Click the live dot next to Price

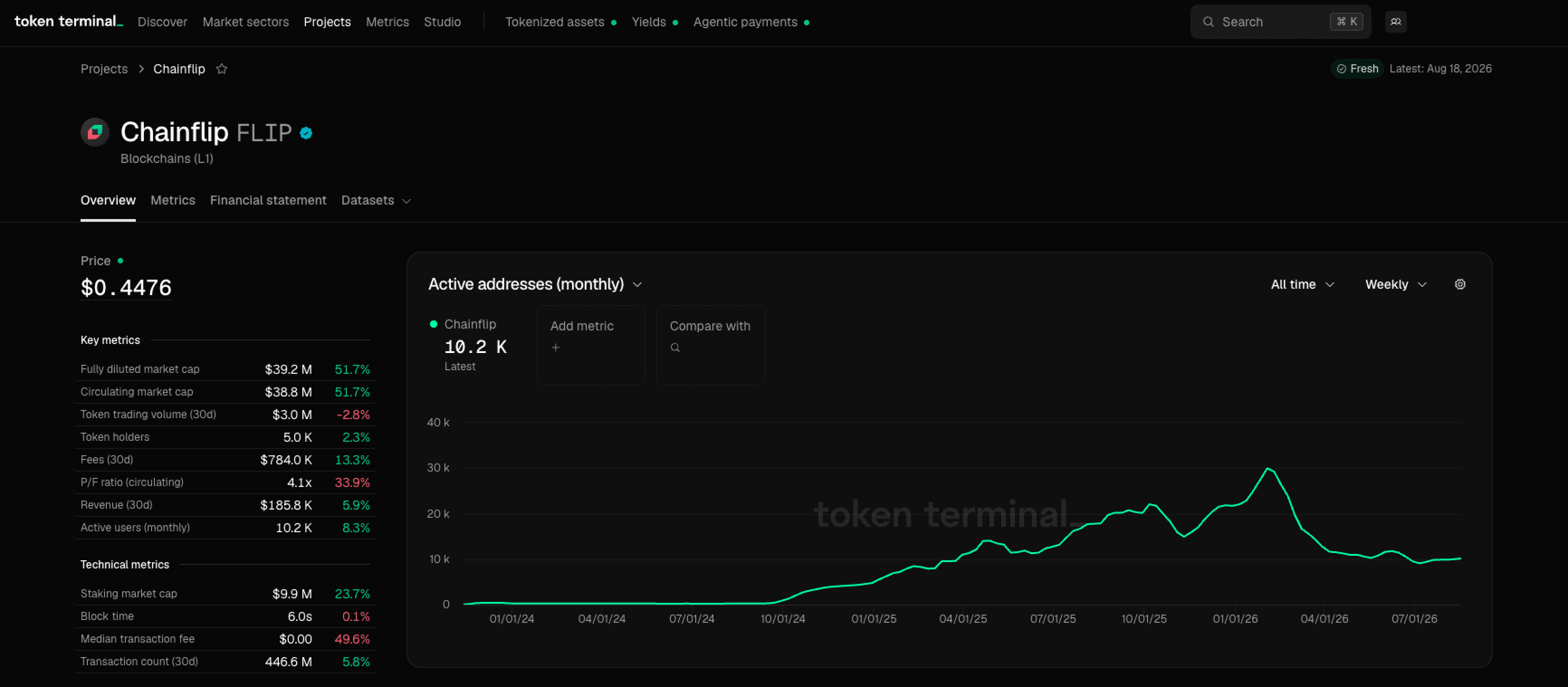tap(120, 260)
